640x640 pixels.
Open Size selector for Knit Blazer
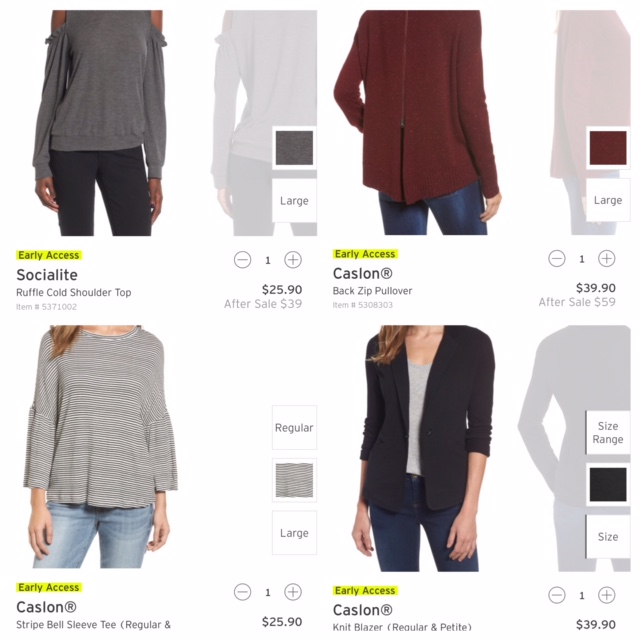coord(608,537)
